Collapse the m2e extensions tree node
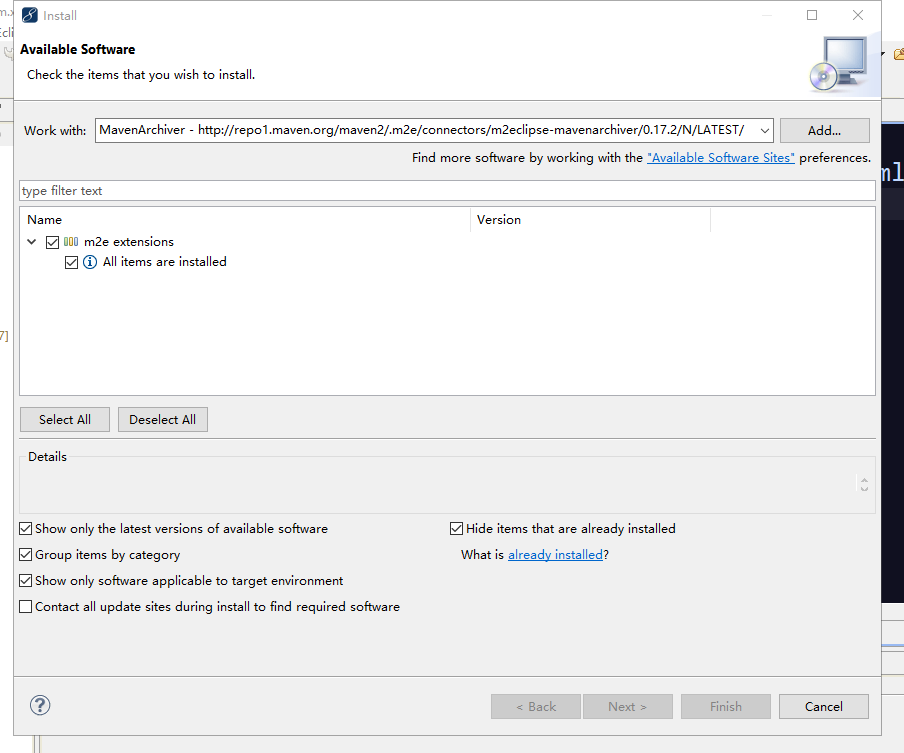 pos(32,242)
